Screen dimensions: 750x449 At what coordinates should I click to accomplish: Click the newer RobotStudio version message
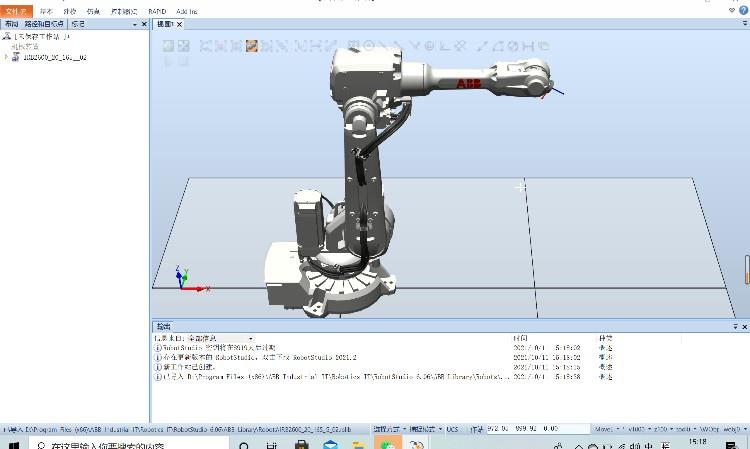point(260,357)
